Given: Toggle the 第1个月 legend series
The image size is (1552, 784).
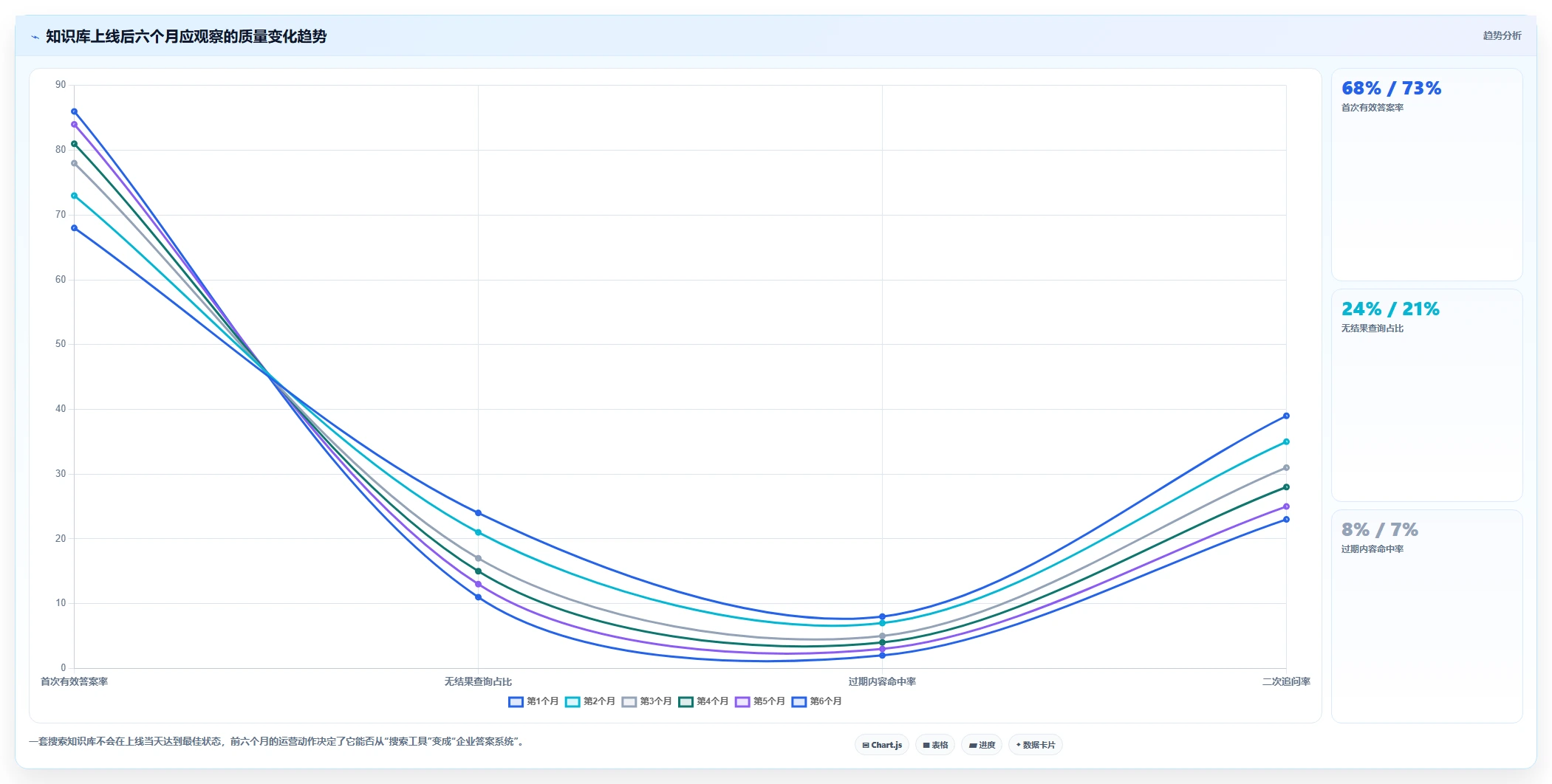Looking at the screenshot, I should click(x=533, y=701).
